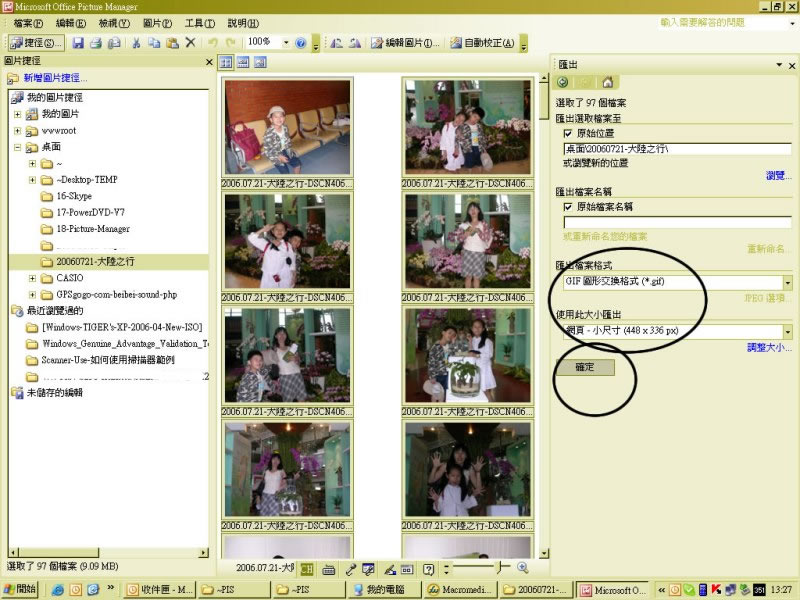Click the 我的電腦 taskbar button
The image size is (800, 600).
385,589
